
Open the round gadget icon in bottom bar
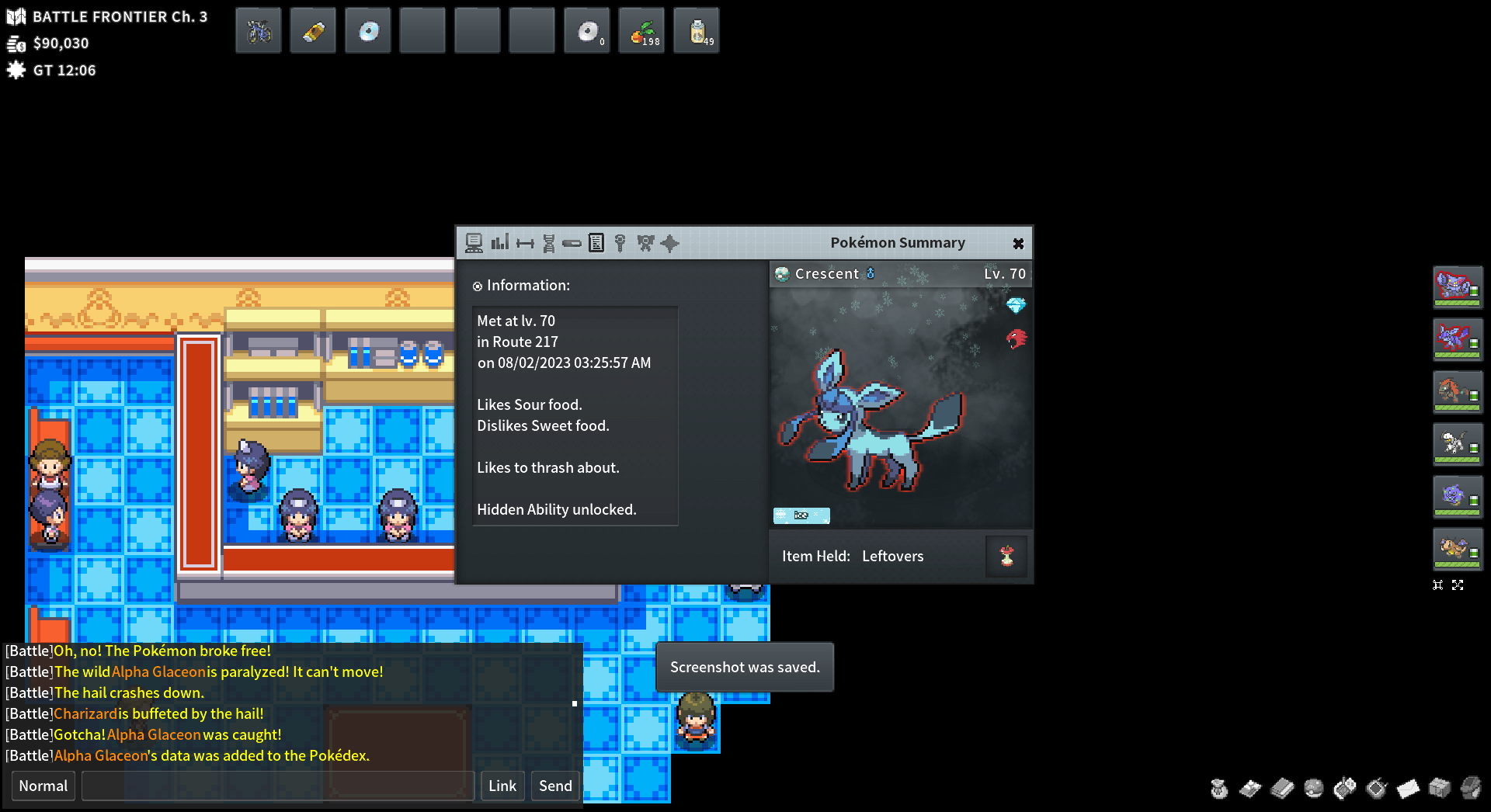click(1377, 789)
